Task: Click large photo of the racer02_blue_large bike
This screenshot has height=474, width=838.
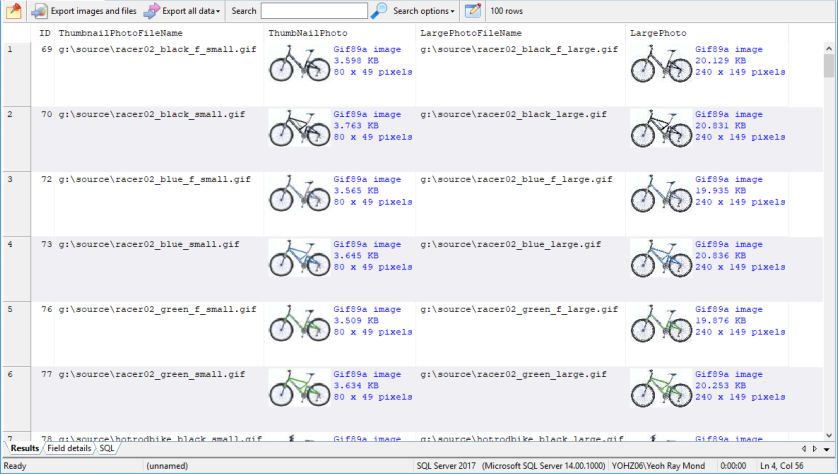Action: click(660, 260)
